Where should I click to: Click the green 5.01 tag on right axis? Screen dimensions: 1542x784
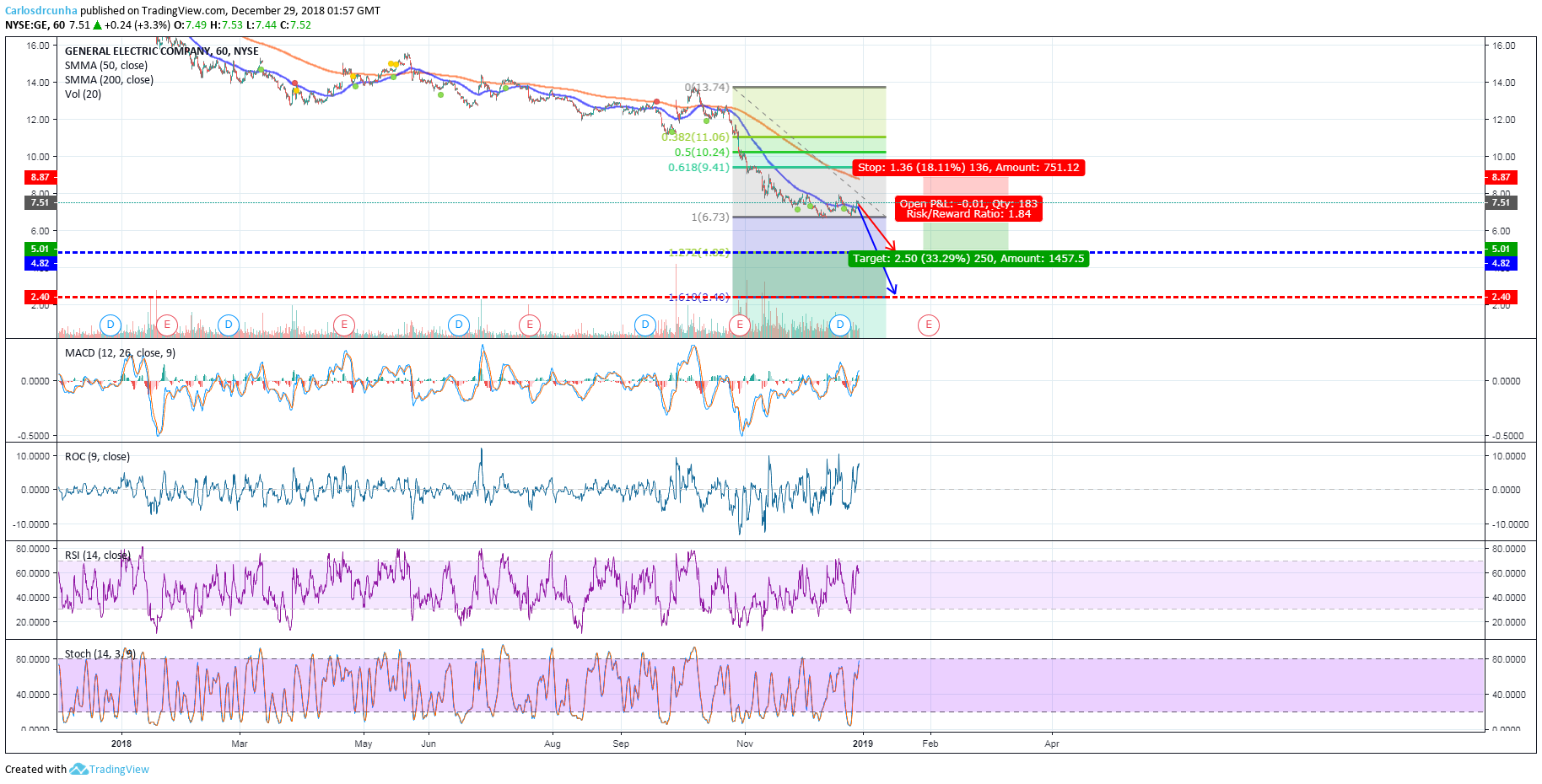[1501, 250]
